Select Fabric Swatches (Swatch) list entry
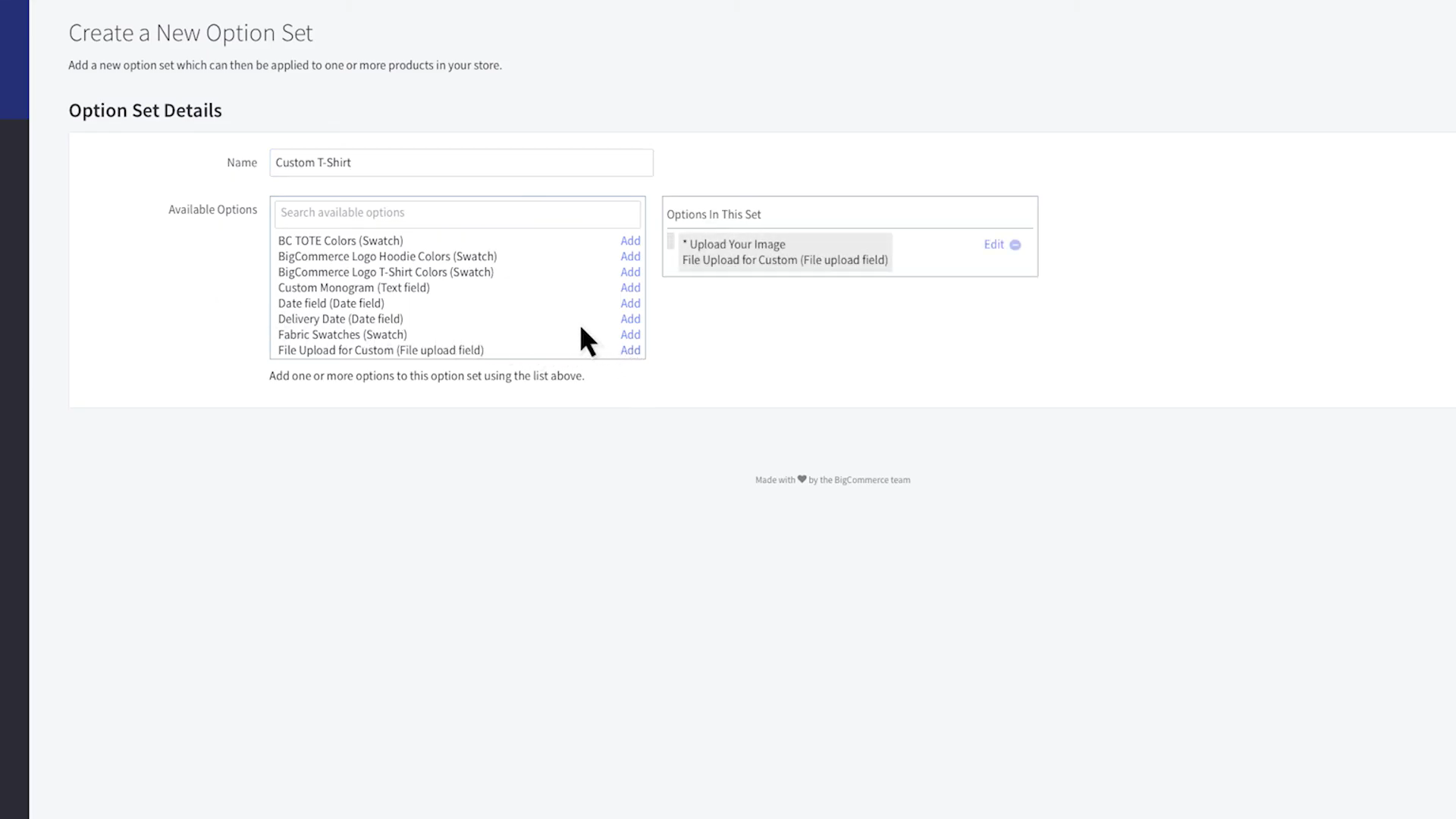The height and width of the screenshot is (819, 1456). [x=342, y=334]
